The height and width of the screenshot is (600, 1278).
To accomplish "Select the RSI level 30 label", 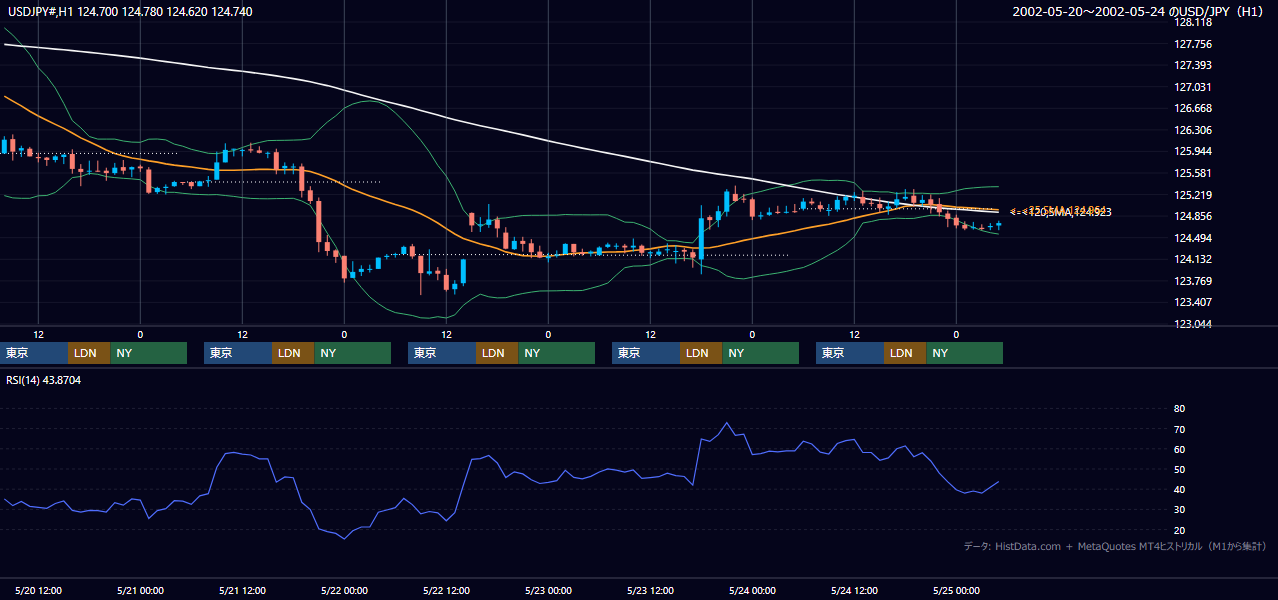I will (x=1180, y=510).
